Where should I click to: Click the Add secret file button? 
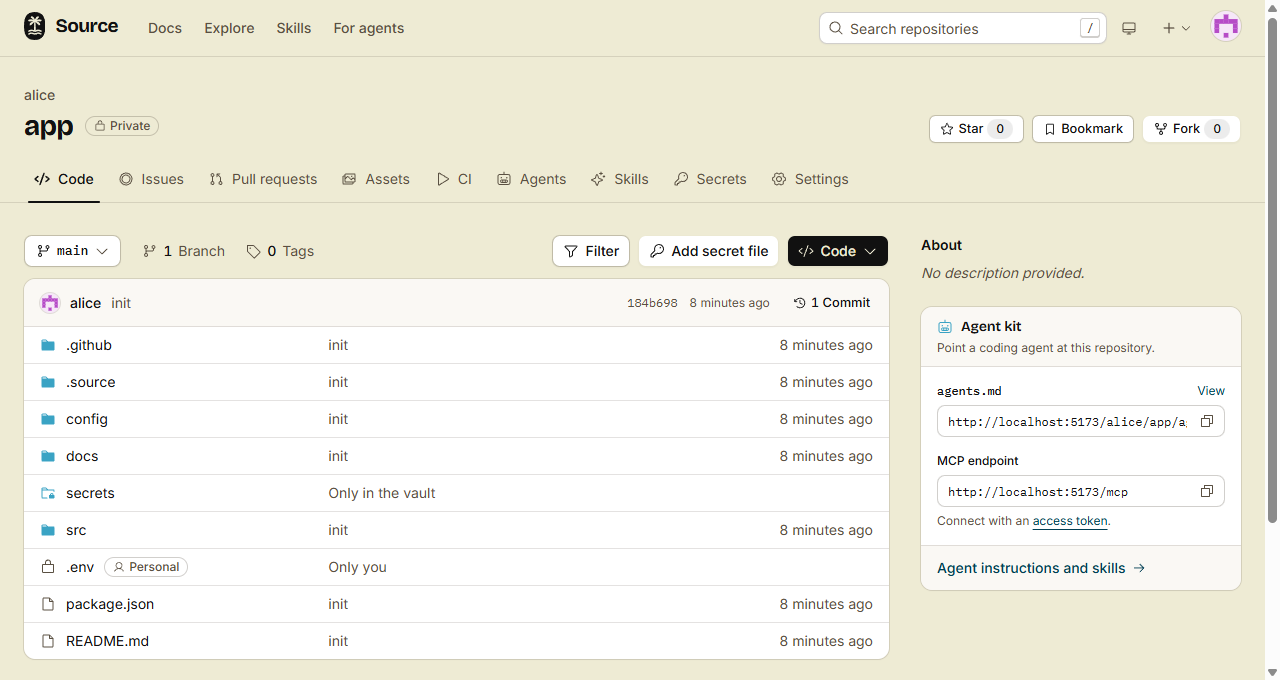pos(709,251)
